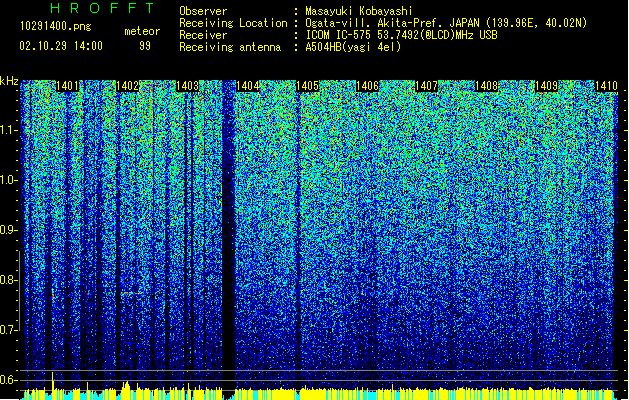Click the 'Observer' field label

pos(203,11)
